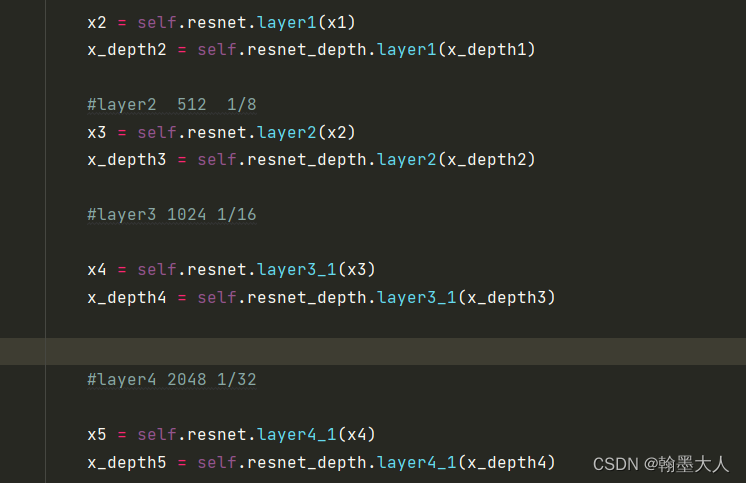Click the comment '#layer2 512 1/8'
This screenshot has width=746, height=483.
click(172, 104)
